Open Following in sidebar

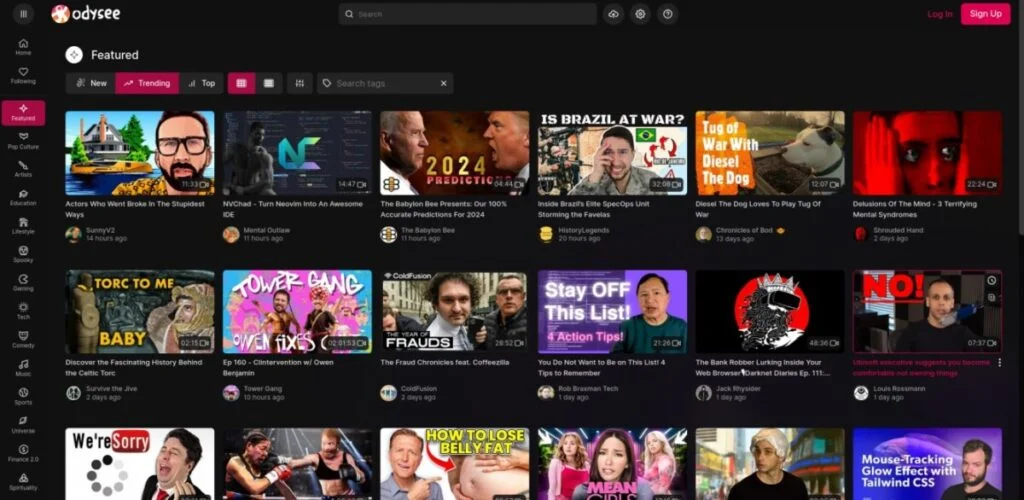[x=24, y=76]
